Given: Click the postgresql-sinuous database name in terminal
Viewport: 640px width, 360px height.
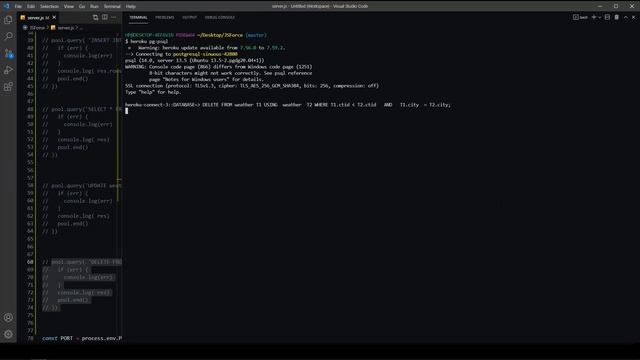Looking at the screenshot, I should [205, 54].
